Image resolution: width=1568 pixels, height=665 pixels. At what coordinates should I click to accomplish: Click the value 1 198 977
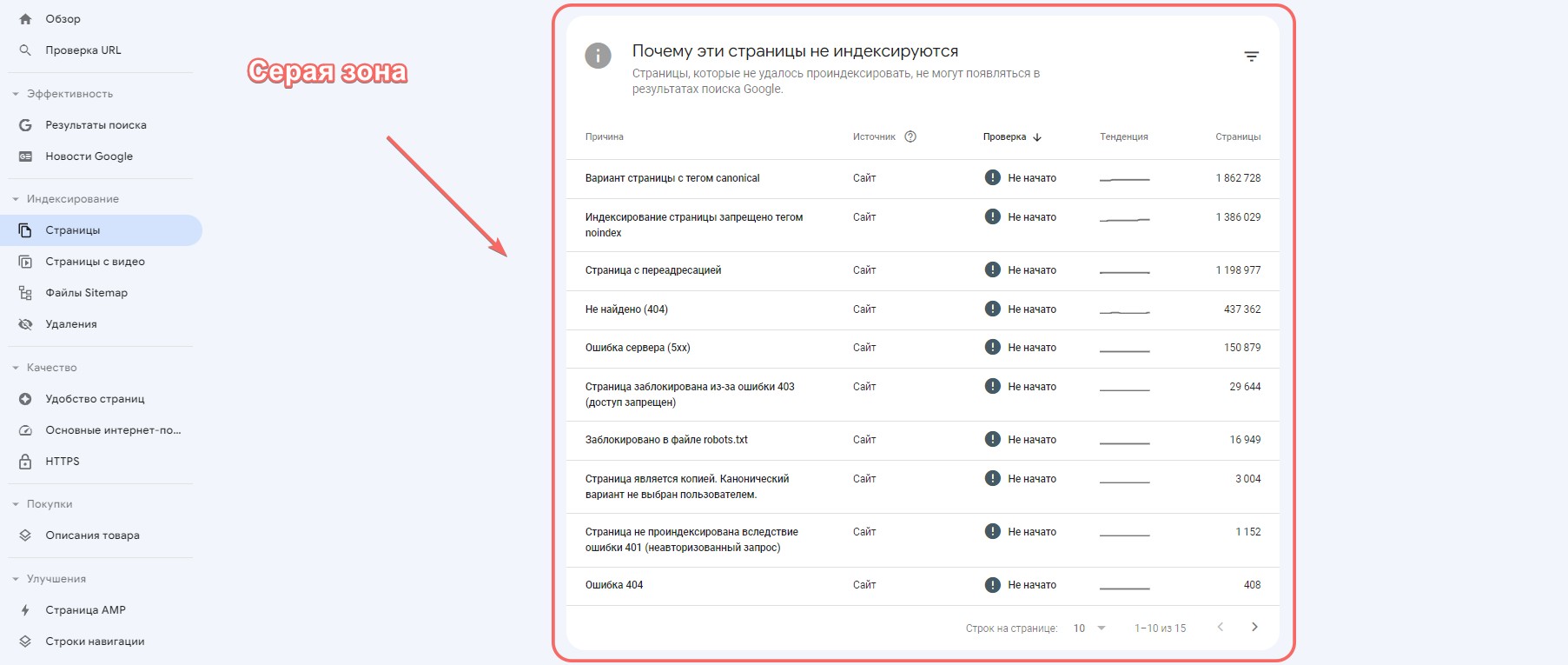tap(1238, 270)
